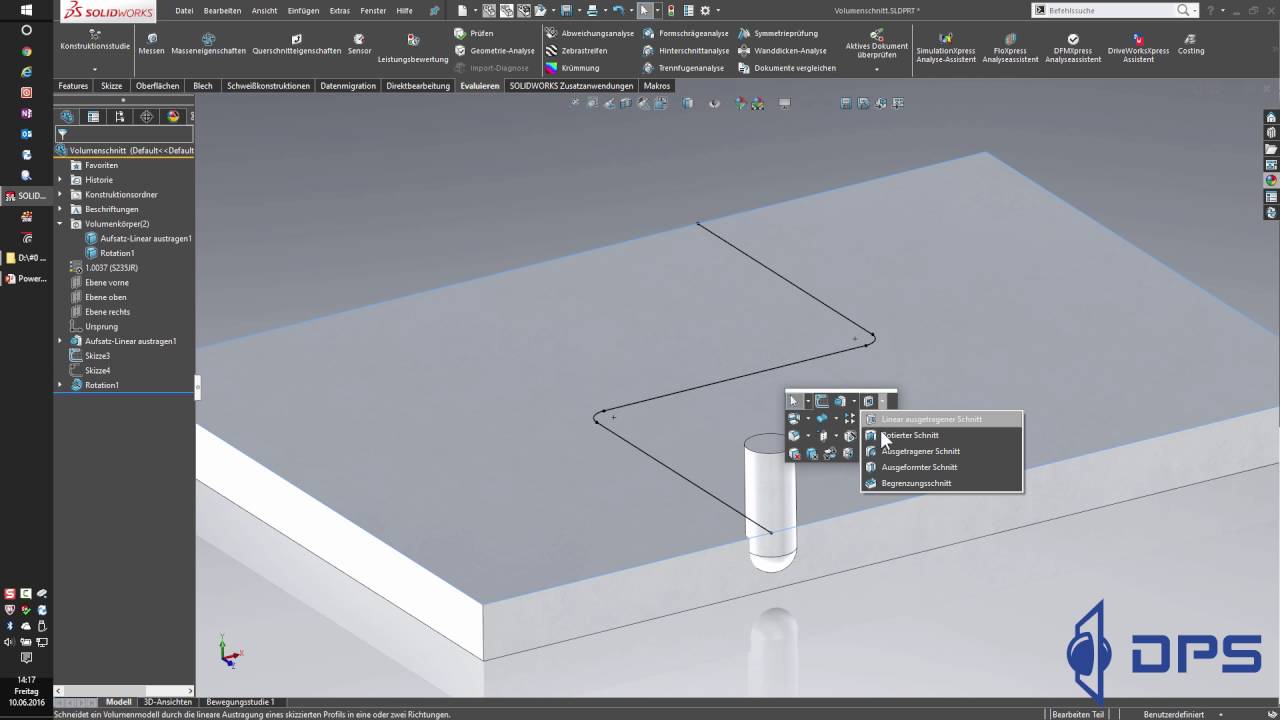Launch DriveWorksXpress Assistent
The width and height of the screenshot is (1280, 720).
(1138, 48)
